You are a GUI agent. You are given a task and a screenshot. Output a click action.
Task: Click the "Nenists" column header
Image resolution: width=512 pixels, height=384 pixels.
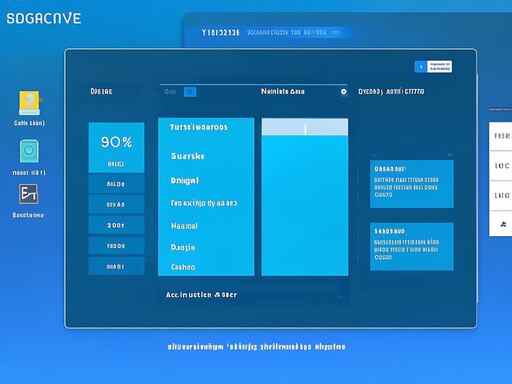[283, 91]
